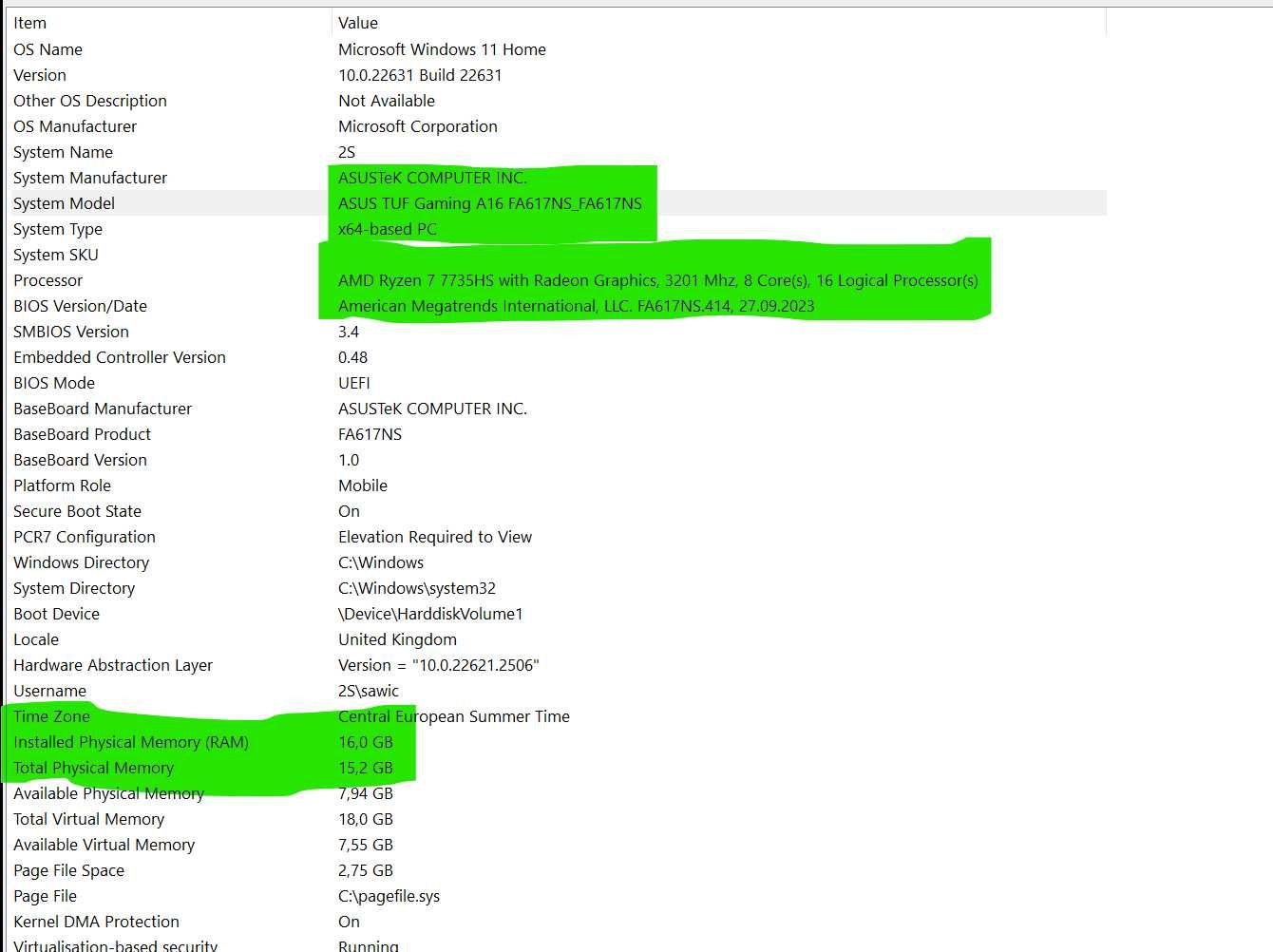
Task: Select the System Model value ASUS TUF Gaming A16
Action: coord(490,203)
